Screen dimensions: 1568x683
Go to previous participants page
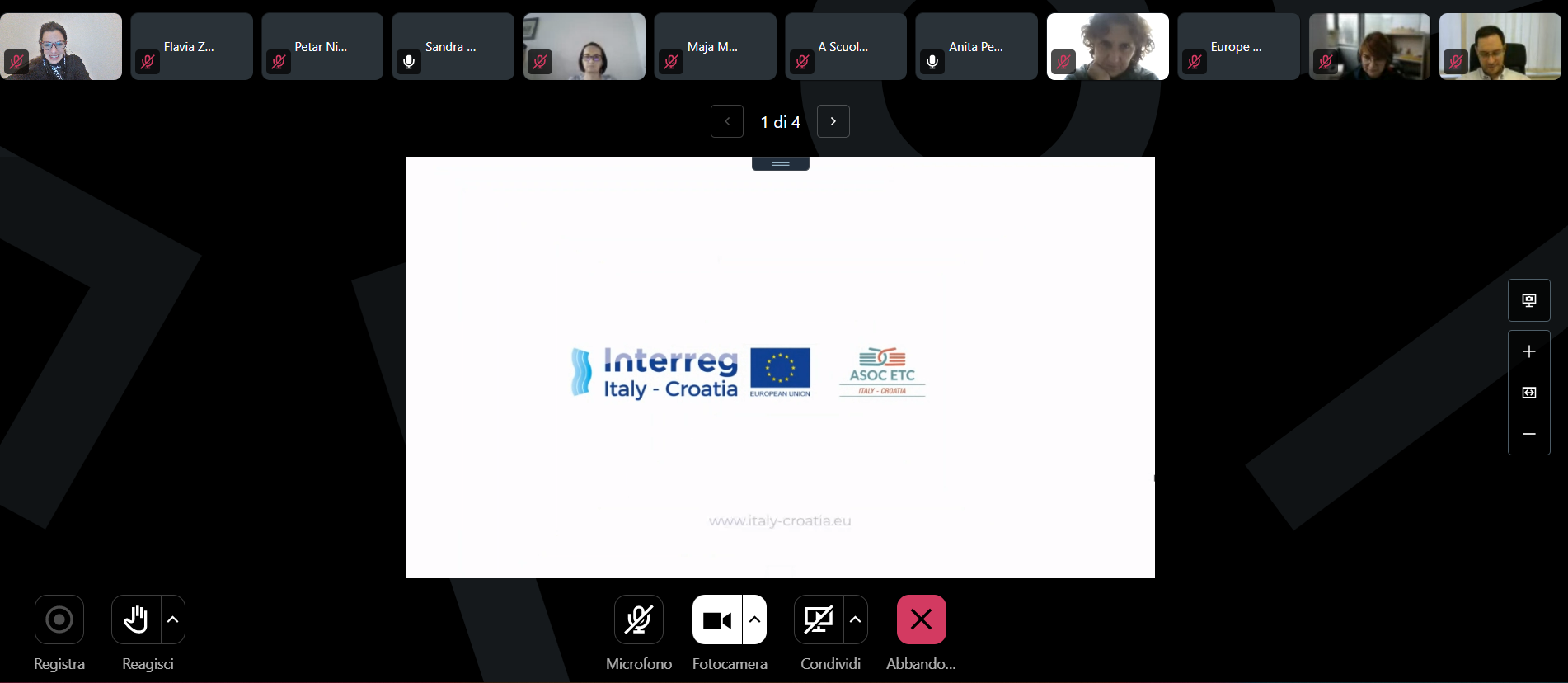click(x=727, y=121)
